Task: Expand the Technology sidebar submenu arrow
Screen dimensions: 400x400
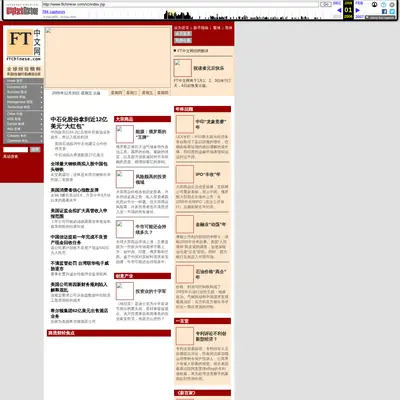Action: pyautogui.click(x=41, y=107)
